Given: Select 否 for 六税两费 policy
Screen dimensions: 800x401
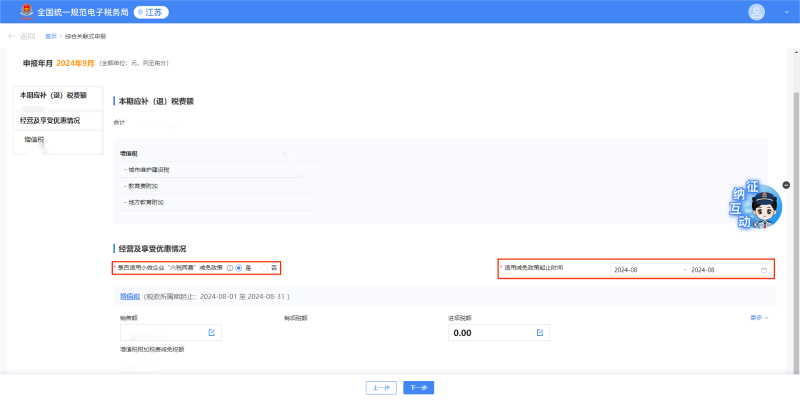Looking at the screenshot, I should (x=264, y=268).
